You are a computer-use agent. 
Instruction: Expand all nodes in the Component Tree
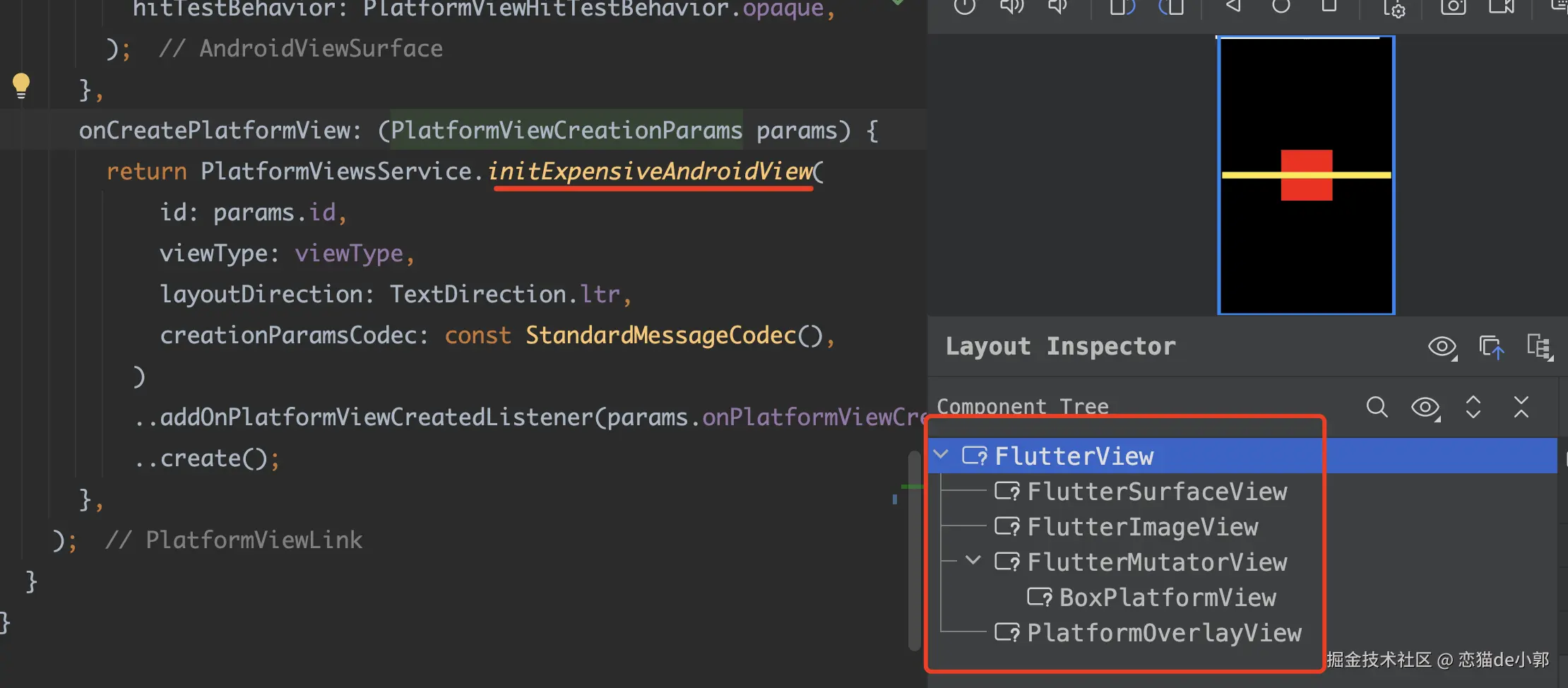tap(1473, 407)
